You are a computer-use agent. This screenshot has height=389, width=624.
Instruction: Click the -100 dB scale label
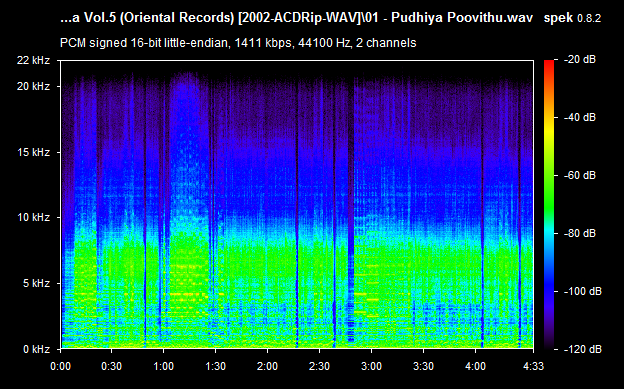(582, 291)
